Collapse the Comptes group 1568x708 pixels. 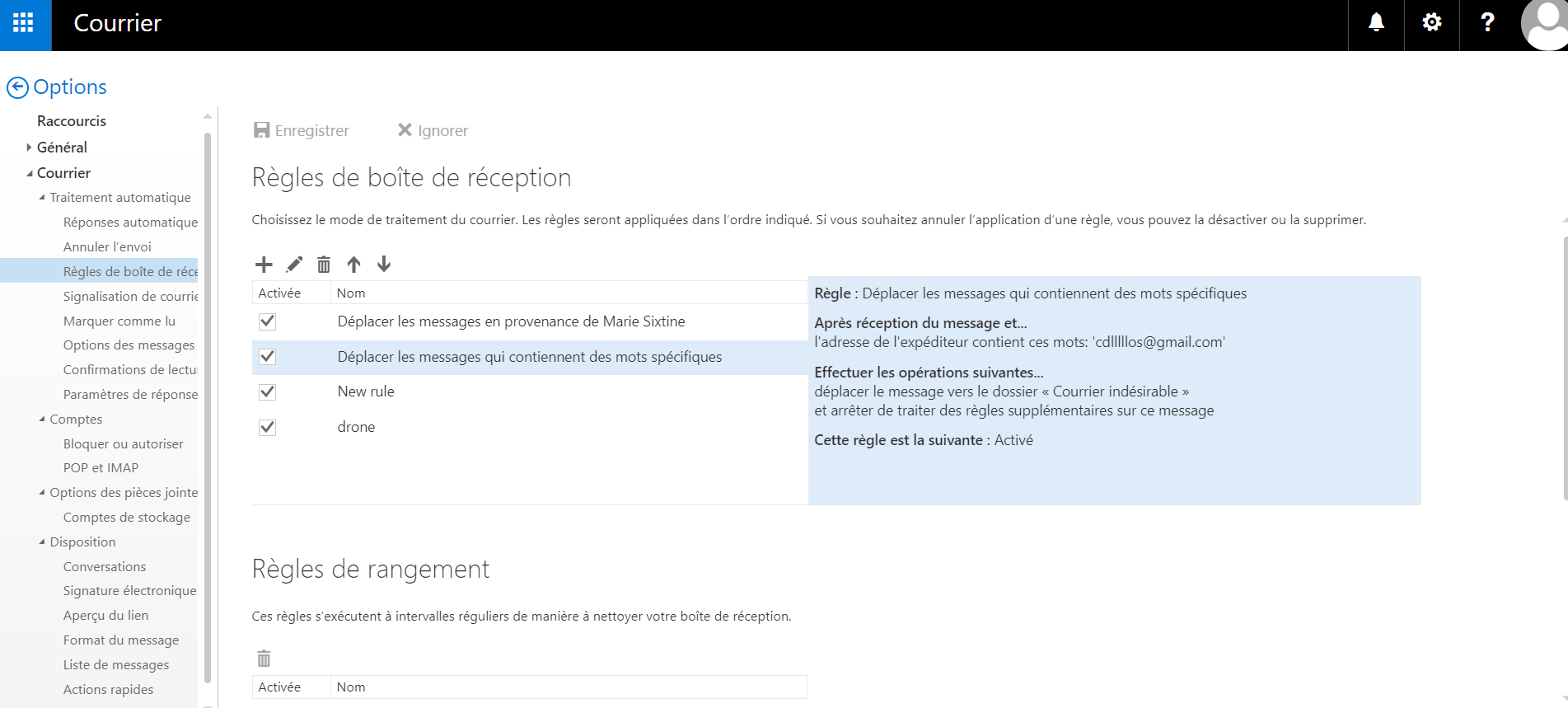pyautogui.click(x=42, y=419)
